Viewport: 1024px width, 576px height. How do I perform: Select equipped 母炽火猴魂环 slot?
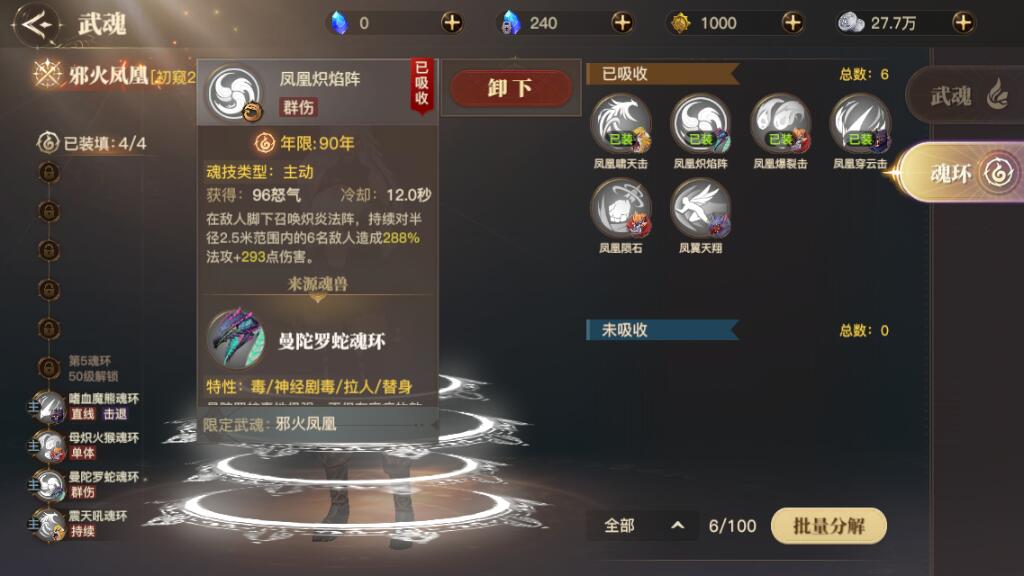[x=85, y=445]
